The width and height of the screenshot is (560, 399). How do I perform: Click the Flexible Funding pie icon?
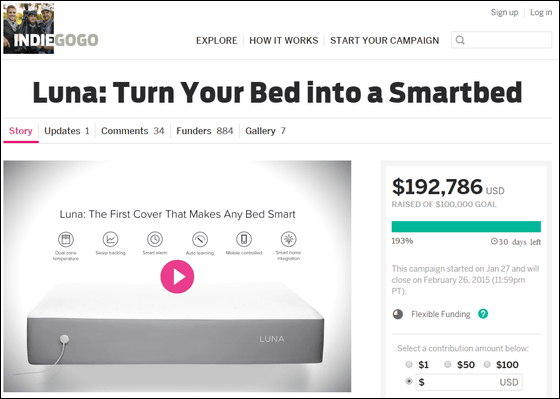click(x=398, y=314)
